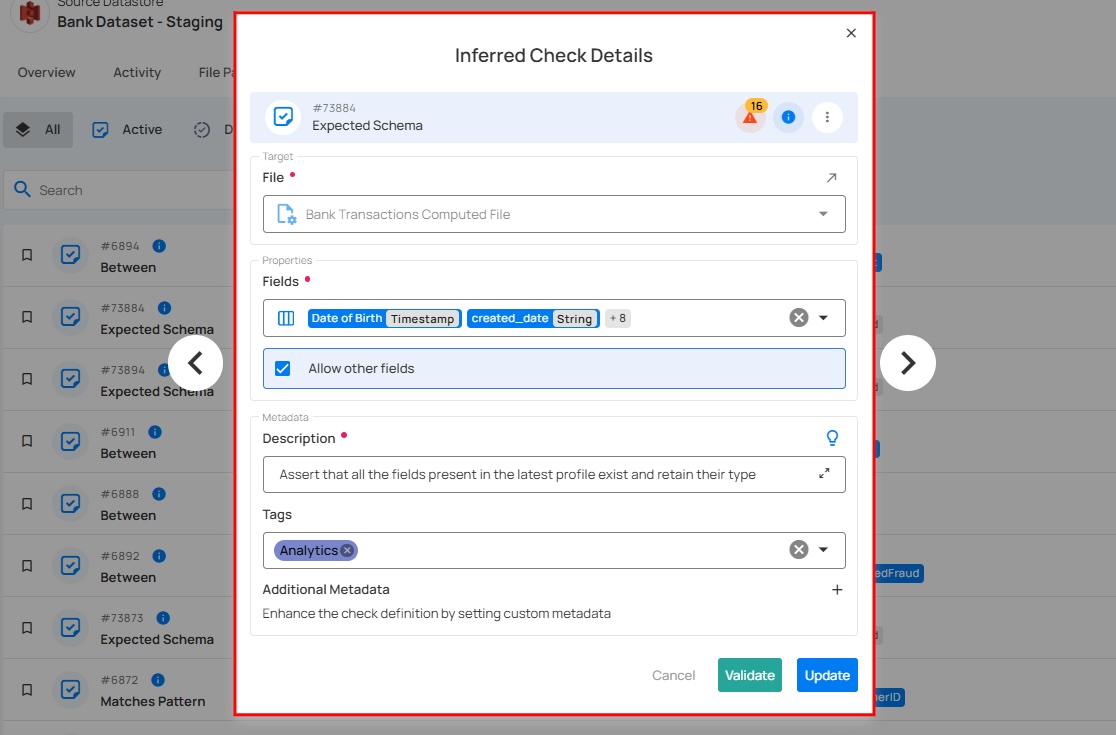1116x735 pixels.
Task: Toggle the bookmark on Matches Pattern check #6872
Action: point(27,689)
